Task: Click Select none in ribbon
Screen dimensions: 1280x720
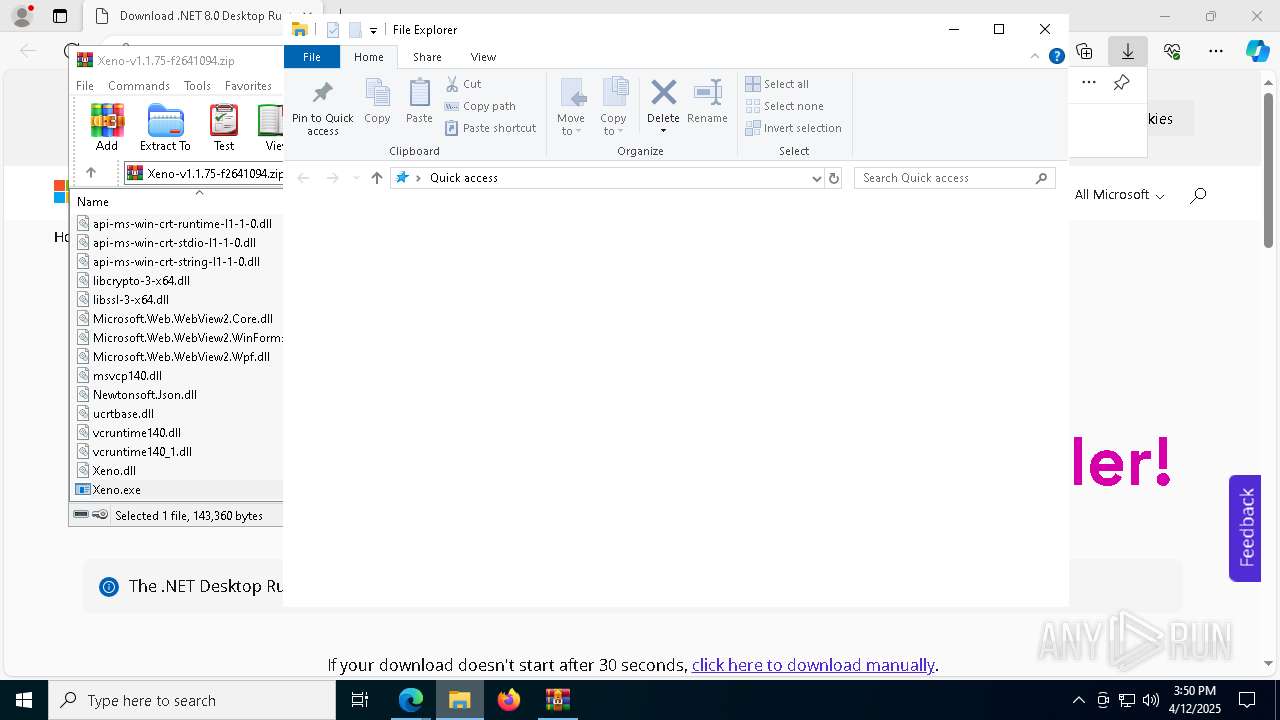Action: (784, 106)
